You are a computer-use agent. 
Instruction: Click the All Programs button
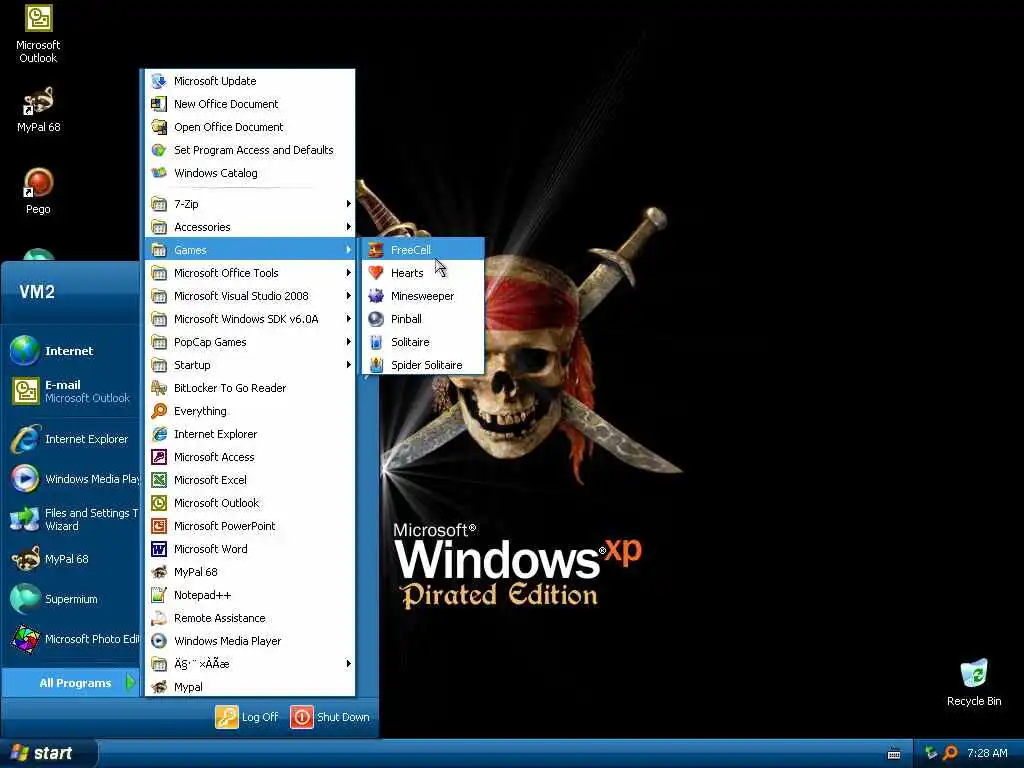coord(71,682)
